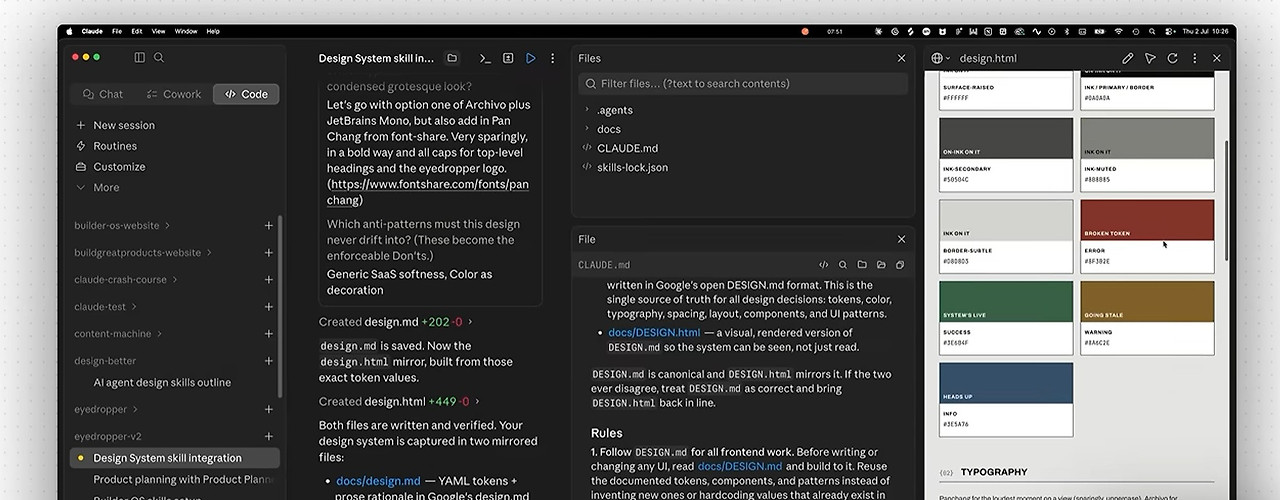Open the Help menu in menu bar
Screen dimensions: 1280x500
click(x=213, y=31)
